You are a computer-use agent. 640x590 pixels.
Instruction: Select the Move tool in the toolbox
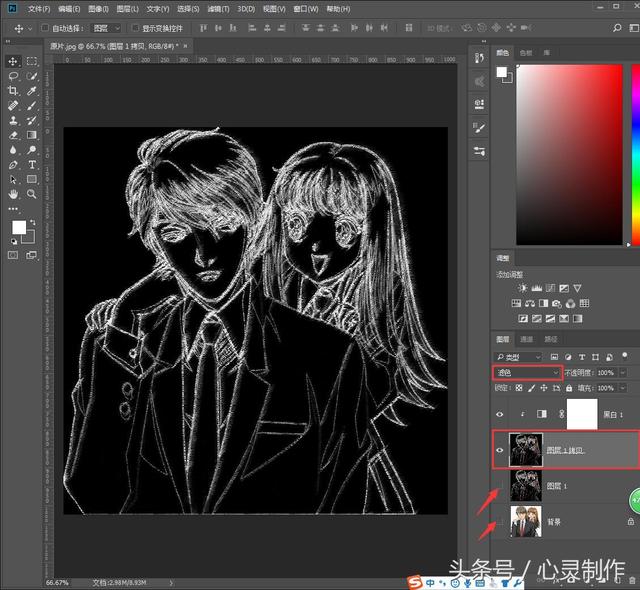click(13, 61)
